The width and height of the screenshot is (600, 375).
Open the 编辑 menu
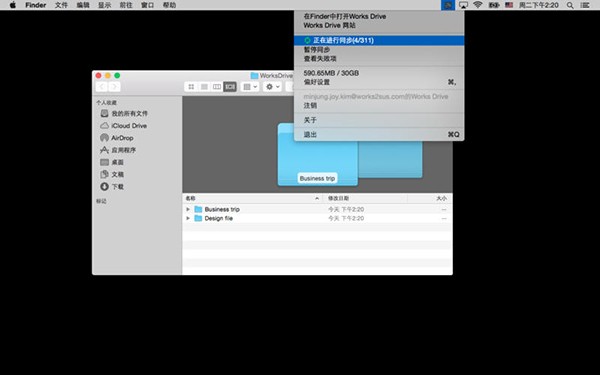pos(83,5)
